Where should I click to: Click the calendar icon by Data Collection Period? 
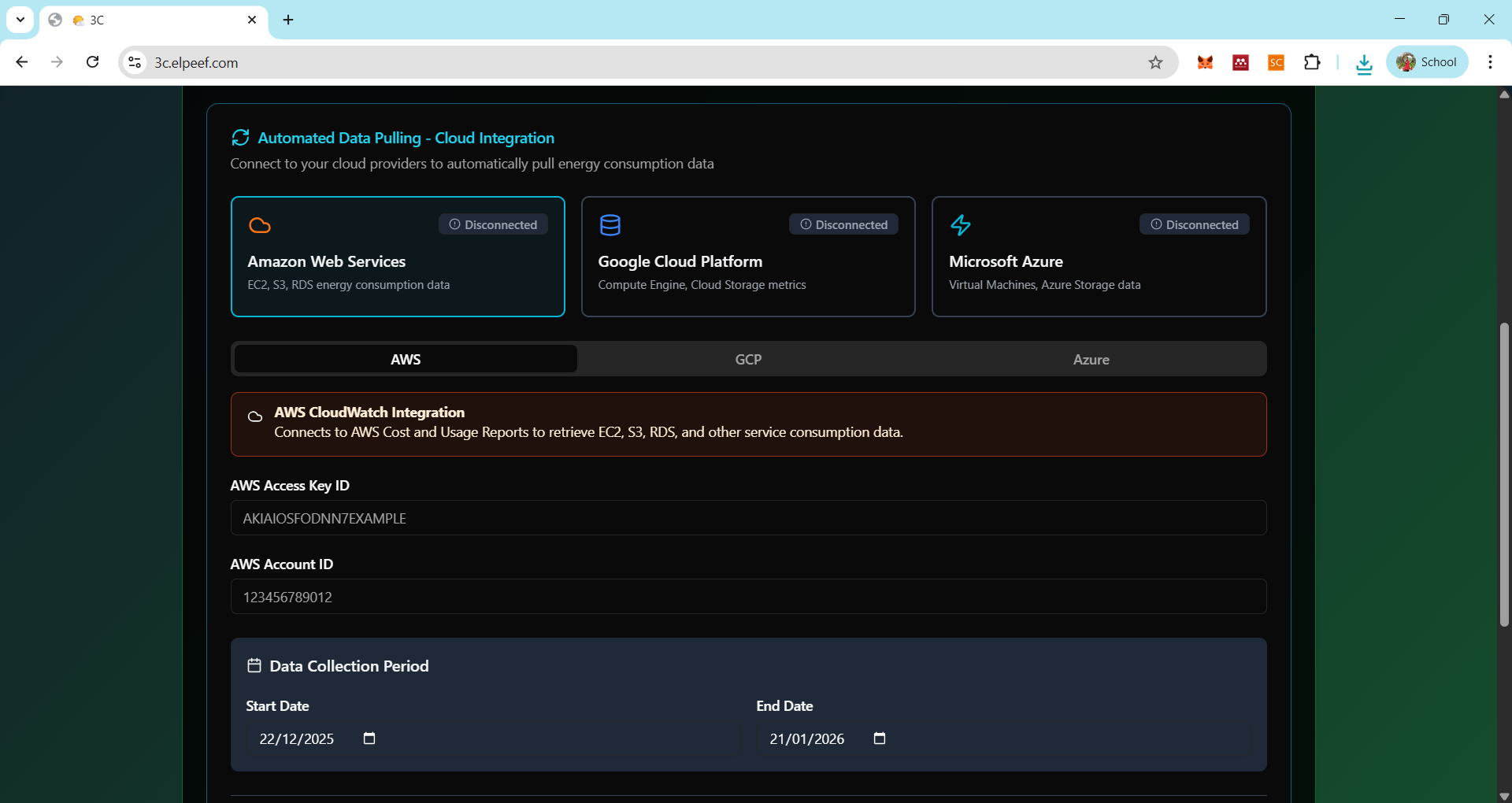(x=254, y=665)
